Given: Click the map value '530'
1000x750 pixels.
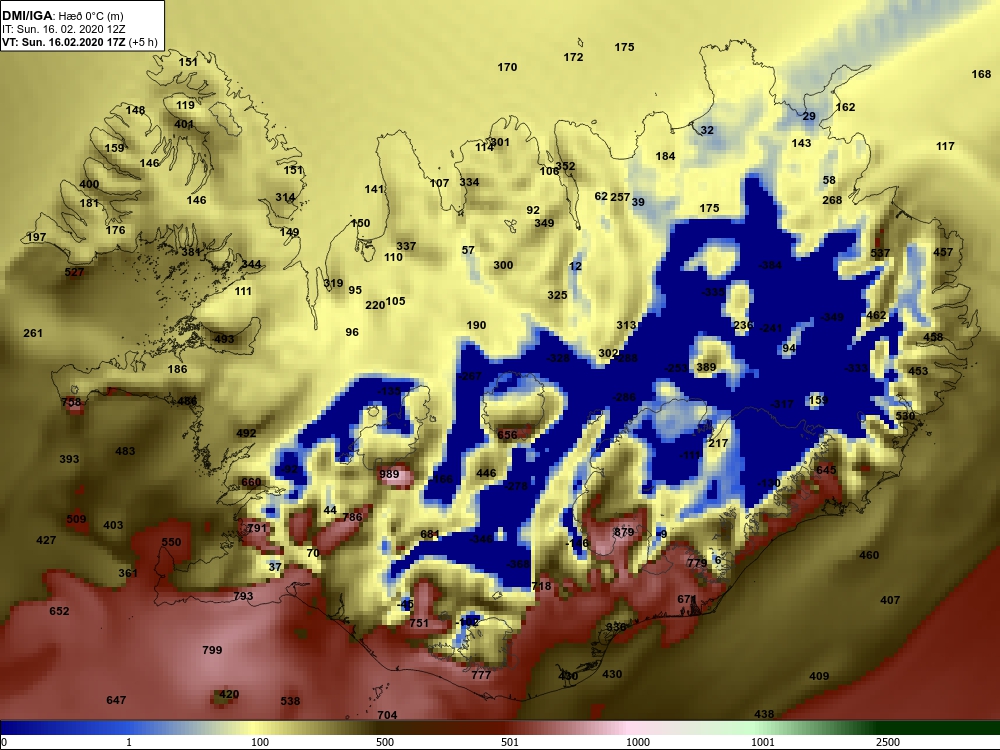Looking at the screenshot, I should tap(906, 416).
